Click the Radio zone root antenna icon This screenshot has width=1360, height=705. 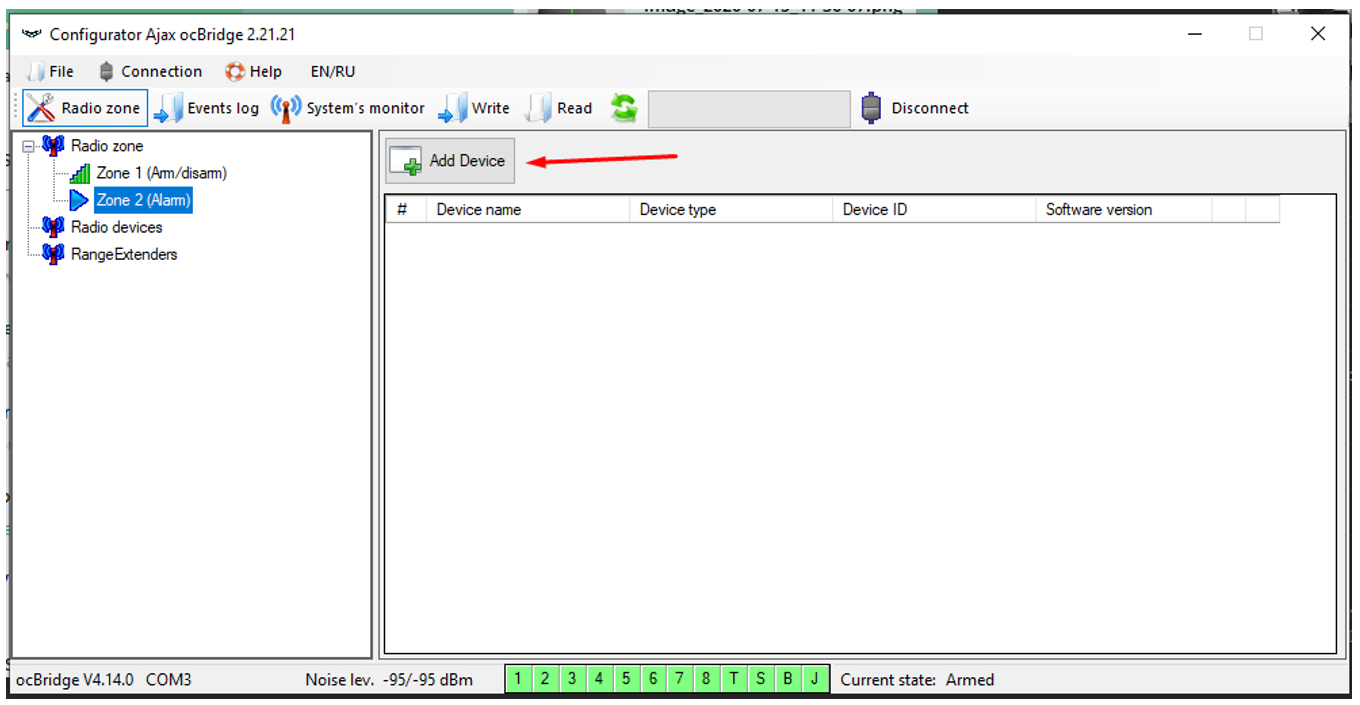(54, 146)
